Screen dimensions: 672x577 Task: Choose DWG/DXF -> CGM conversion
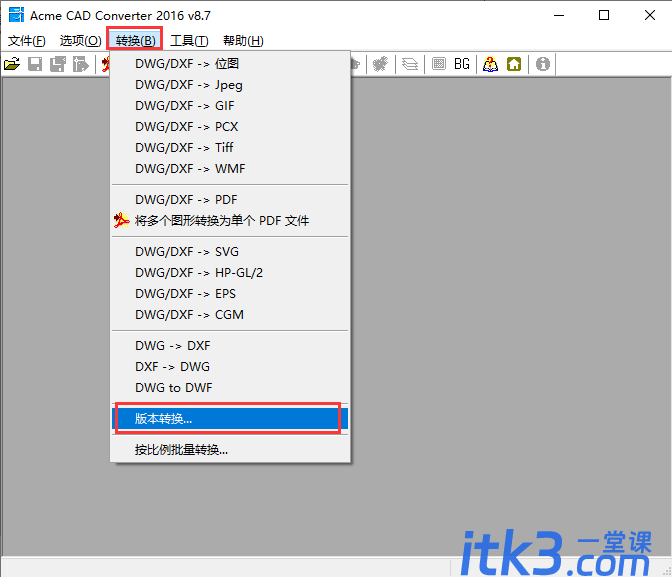coord(230,315)
